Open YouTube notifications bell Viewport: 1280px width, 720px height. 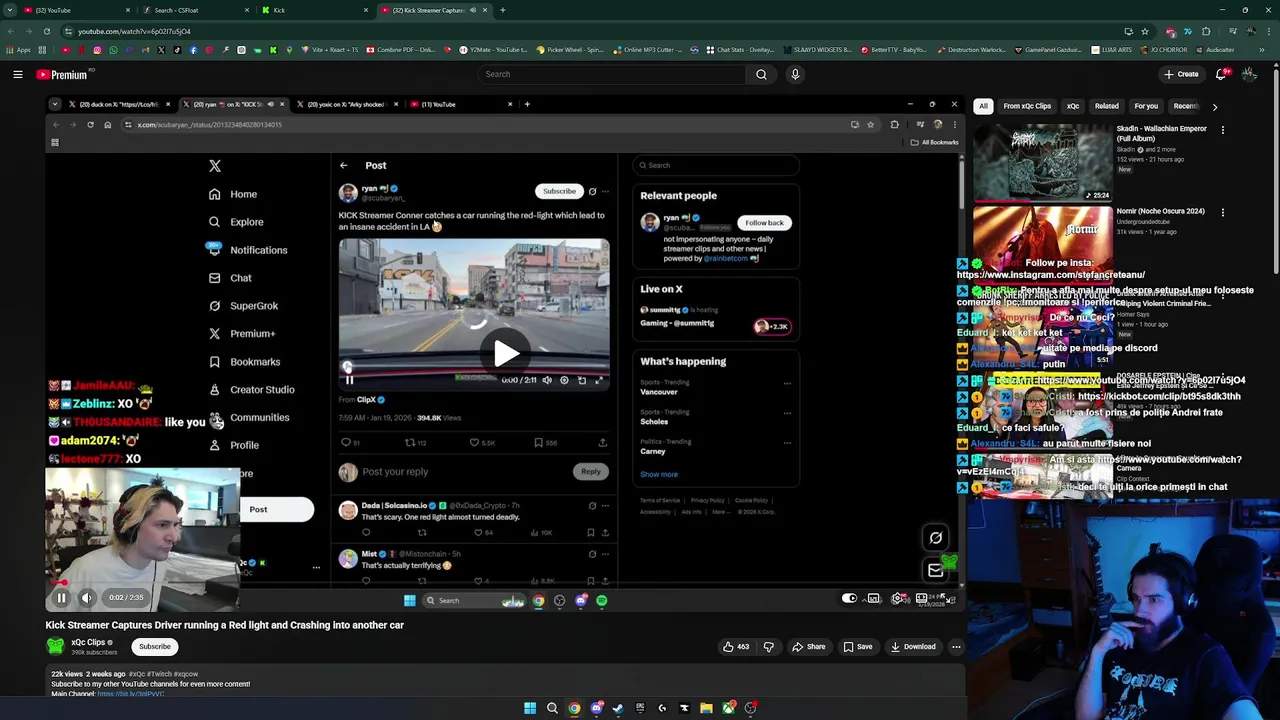1221,74
